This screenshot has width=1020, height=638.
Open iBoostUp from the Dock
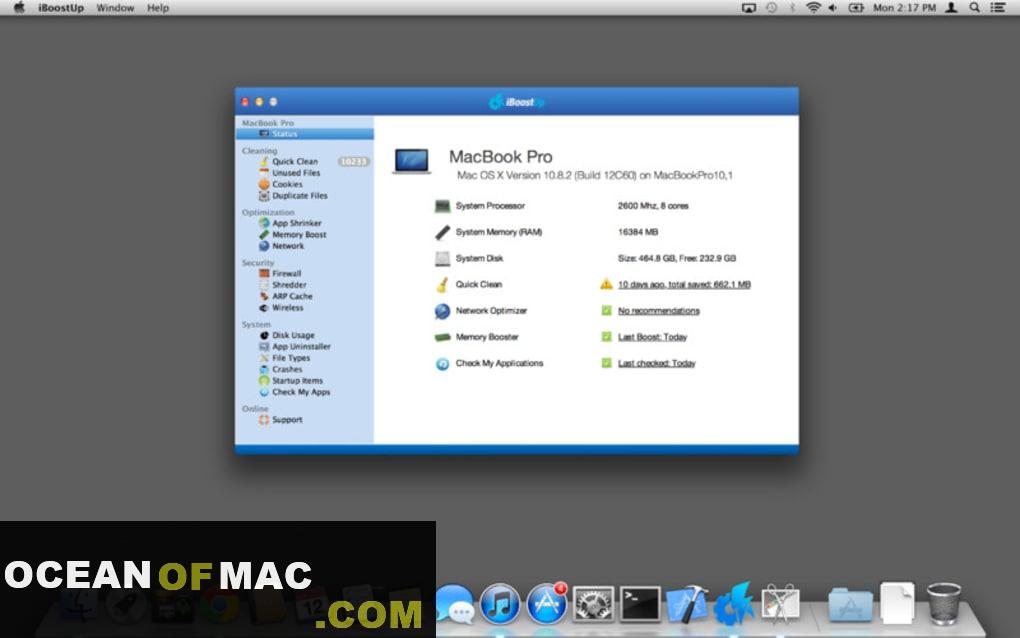tap(734, 604)
